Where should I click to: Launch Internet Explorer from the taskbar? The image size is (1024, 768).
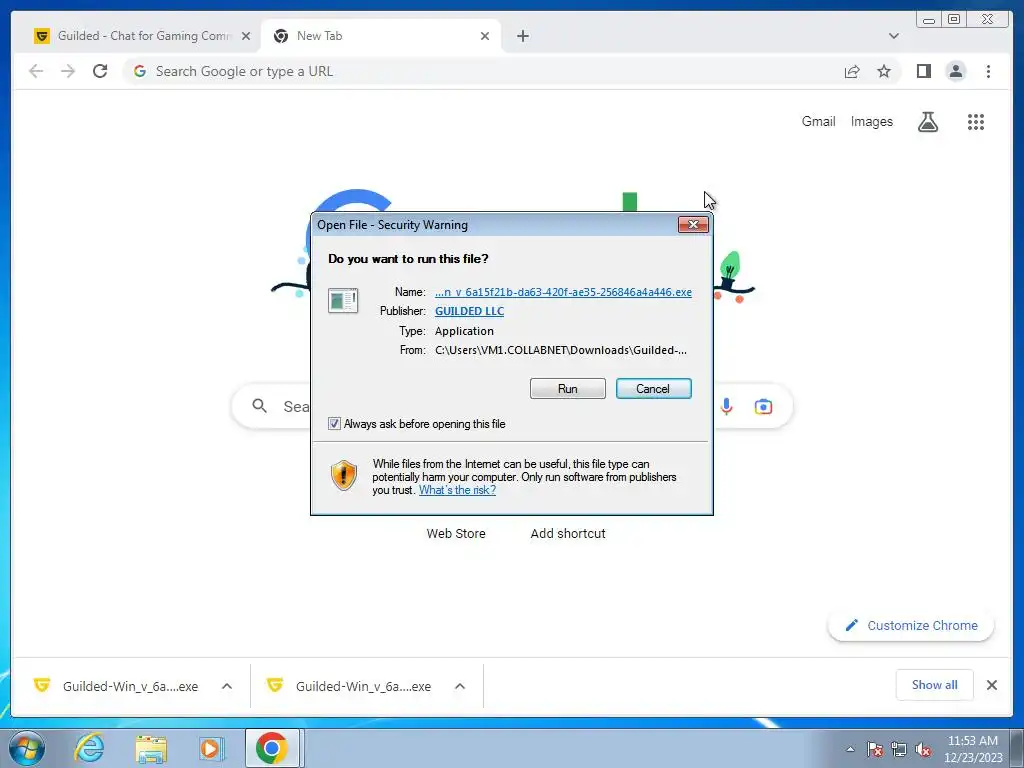[x=89, y=748]
